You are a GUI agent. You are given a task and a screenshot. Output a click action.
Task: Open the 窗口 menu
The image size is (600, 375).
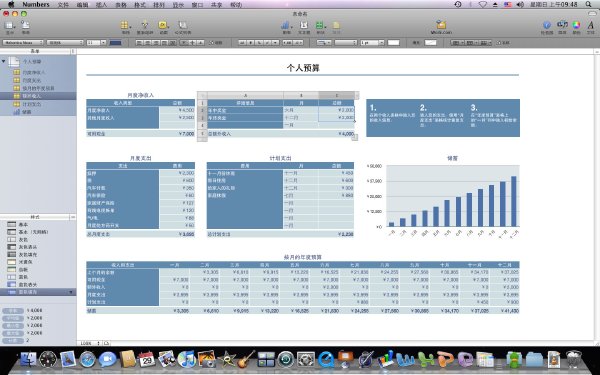click(x=197, y=5)
